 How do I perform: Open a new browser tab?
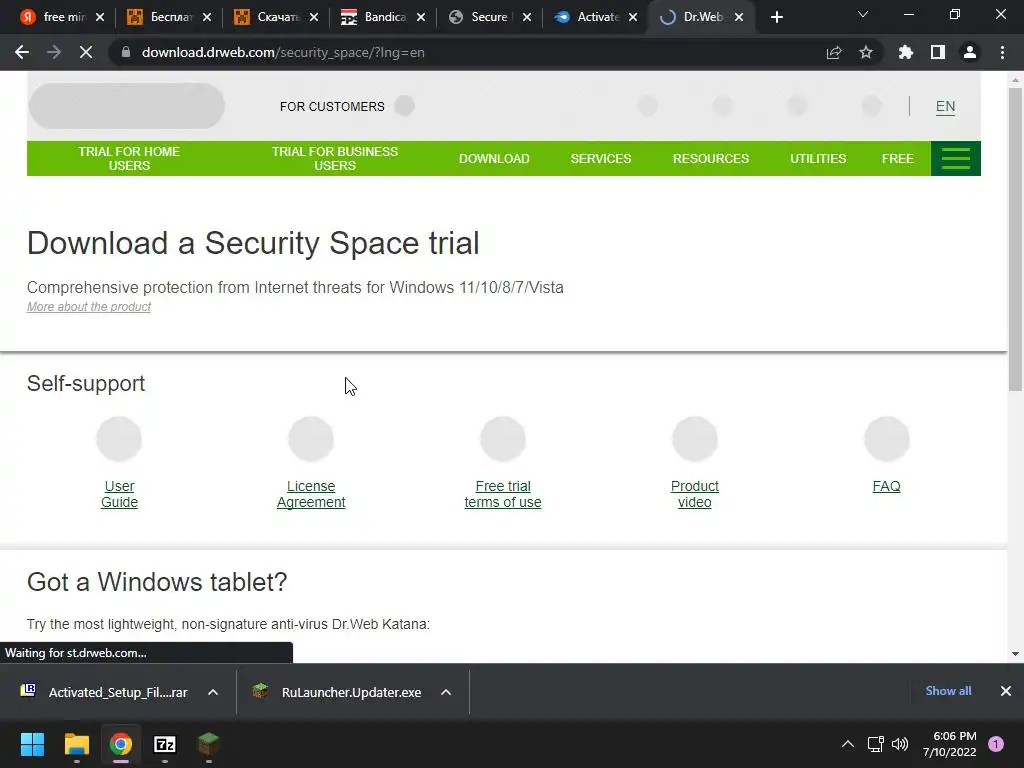click(776, 18)
